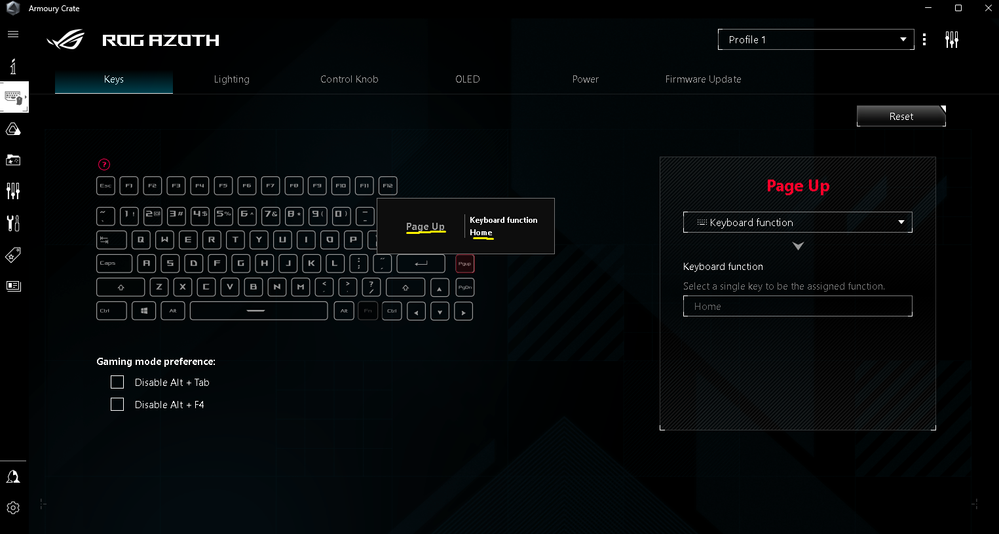The height and width of the screenshot is (534, 999).
Task: Enable Disable Alt + F4 checkbox
Action: [x=117, y=404]
